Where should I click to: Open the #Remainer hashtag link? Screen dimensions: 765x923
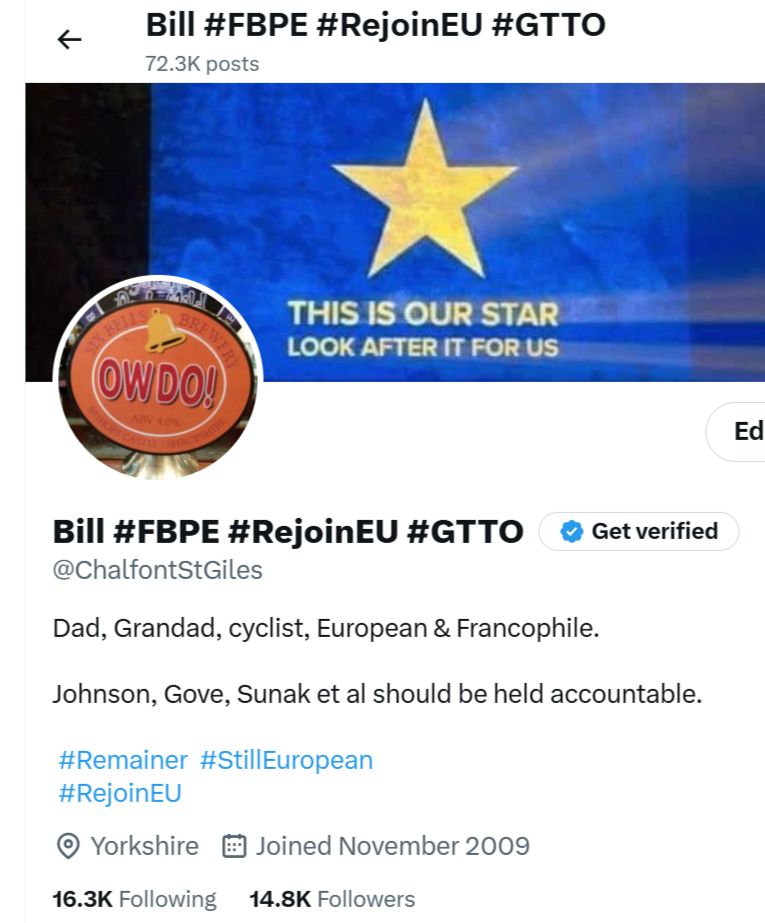point(123,760)
